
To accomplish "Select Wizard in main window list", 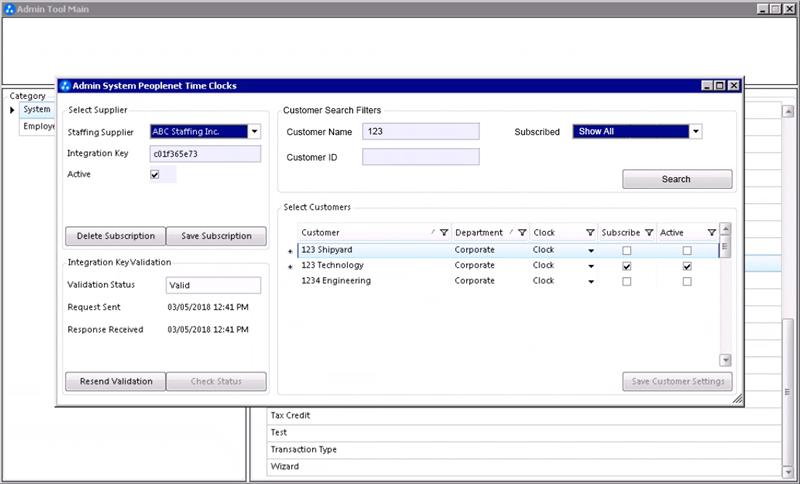I will [x=523, y=466].
